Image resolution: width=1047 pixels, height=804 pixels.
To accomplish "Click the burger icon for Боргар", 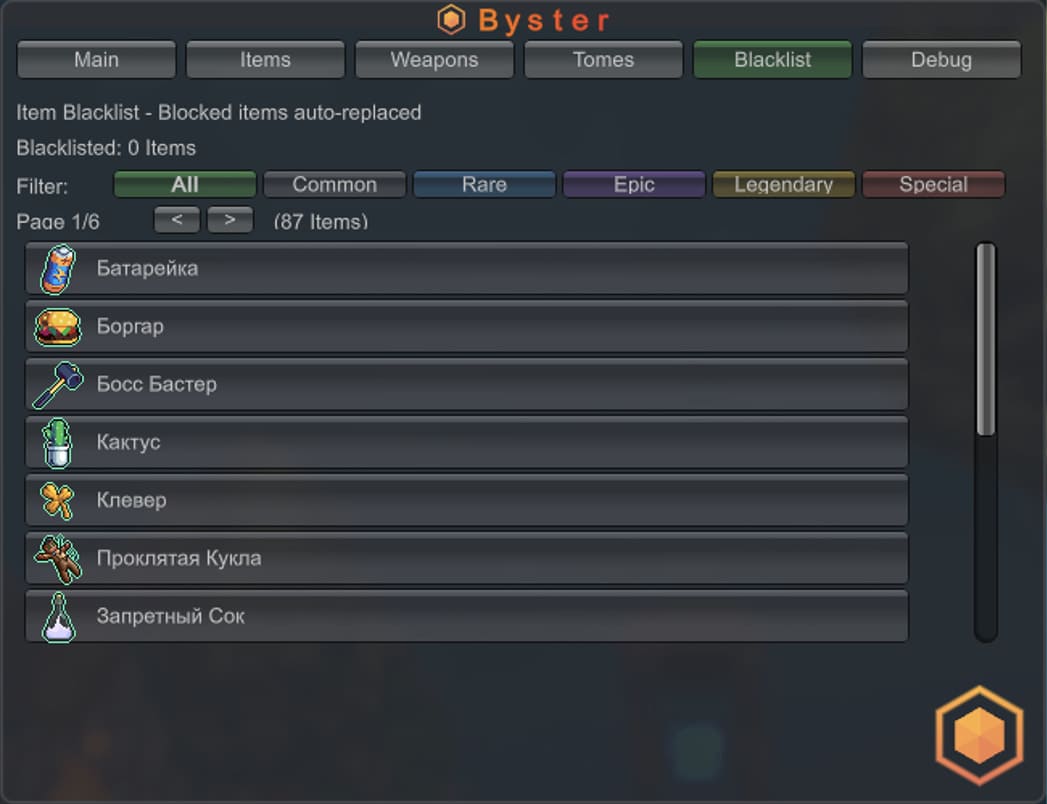I will 58,327.
